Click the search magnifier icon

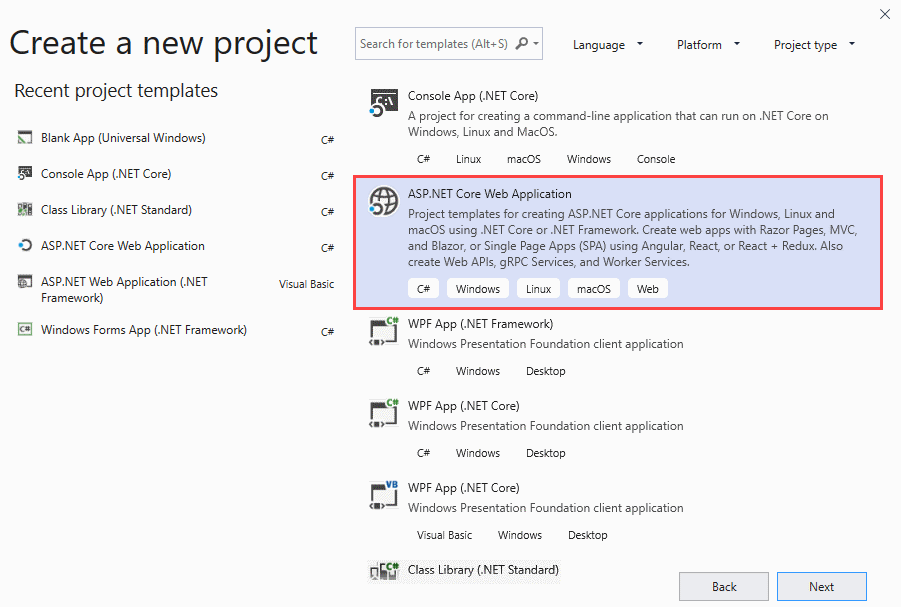point(522,44)
